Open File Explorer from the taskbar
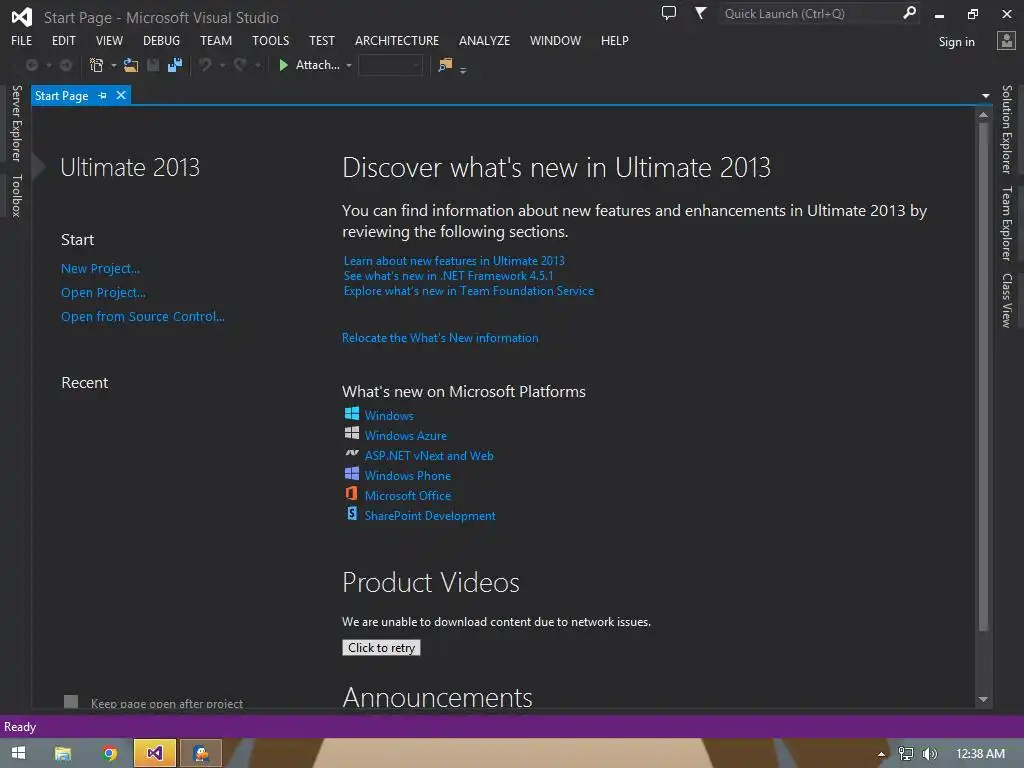This screenshot has width=1024, height=768. 63,754
